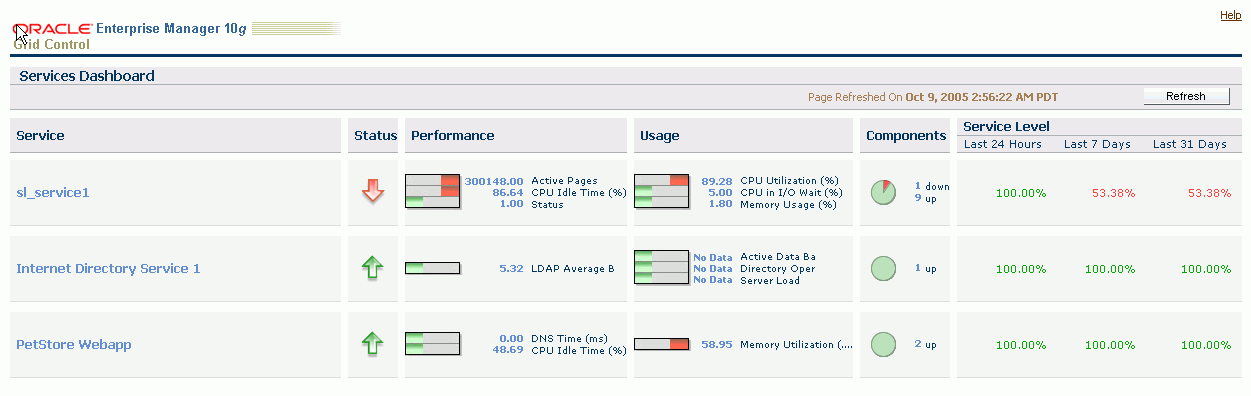Click the green up arrow for Internet Directory Service 1
The height and width of the screenshot is (396, 1251).
(x=373, y=268)
